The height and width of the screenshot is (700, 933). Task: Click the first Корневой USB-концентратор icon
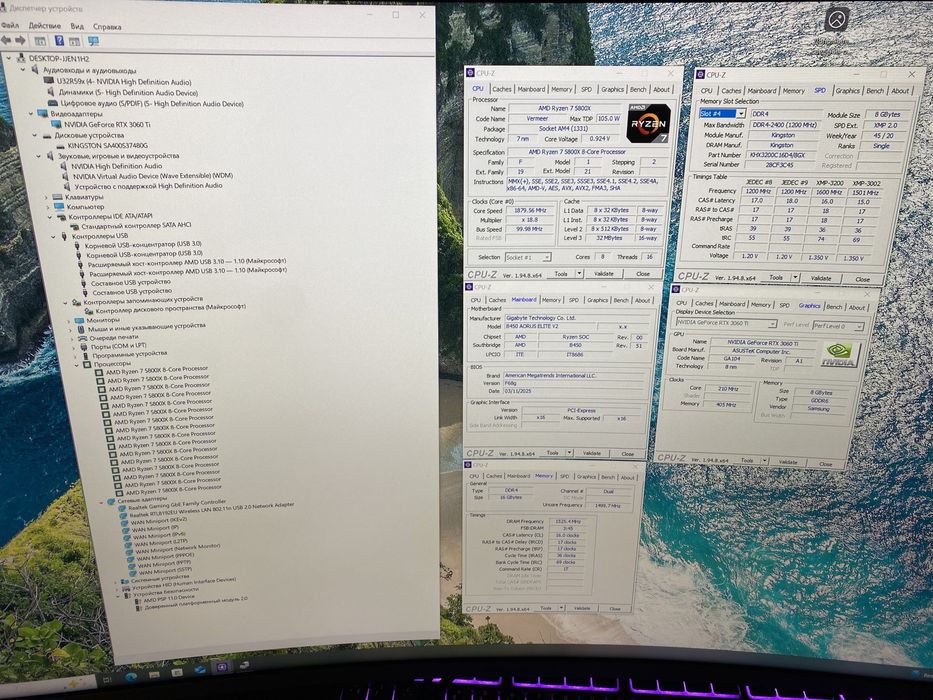pyautogui.click(x=78, y=245)
